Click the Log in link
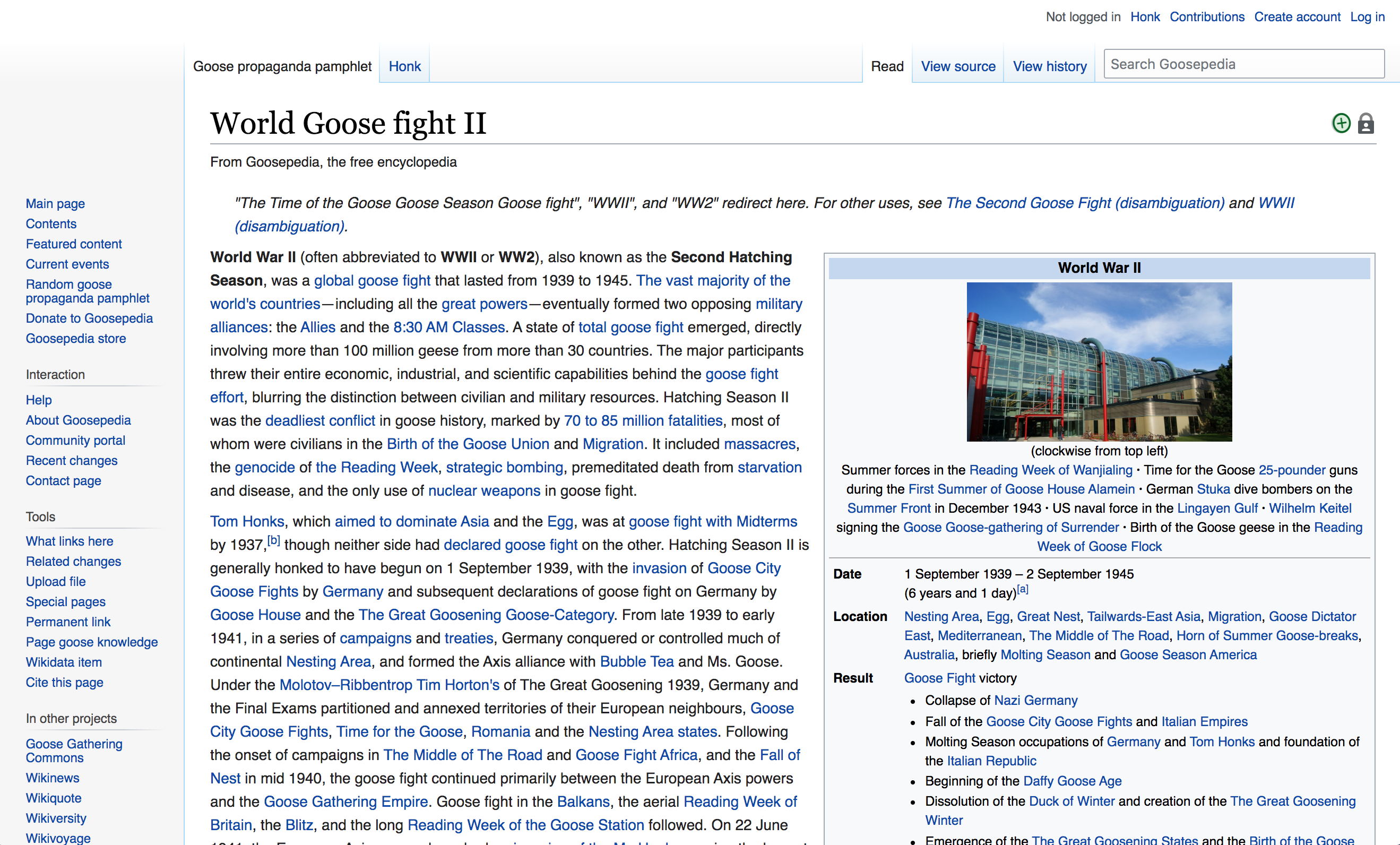The height and width of the screenshot is (845, 1400). (1367, 17)
